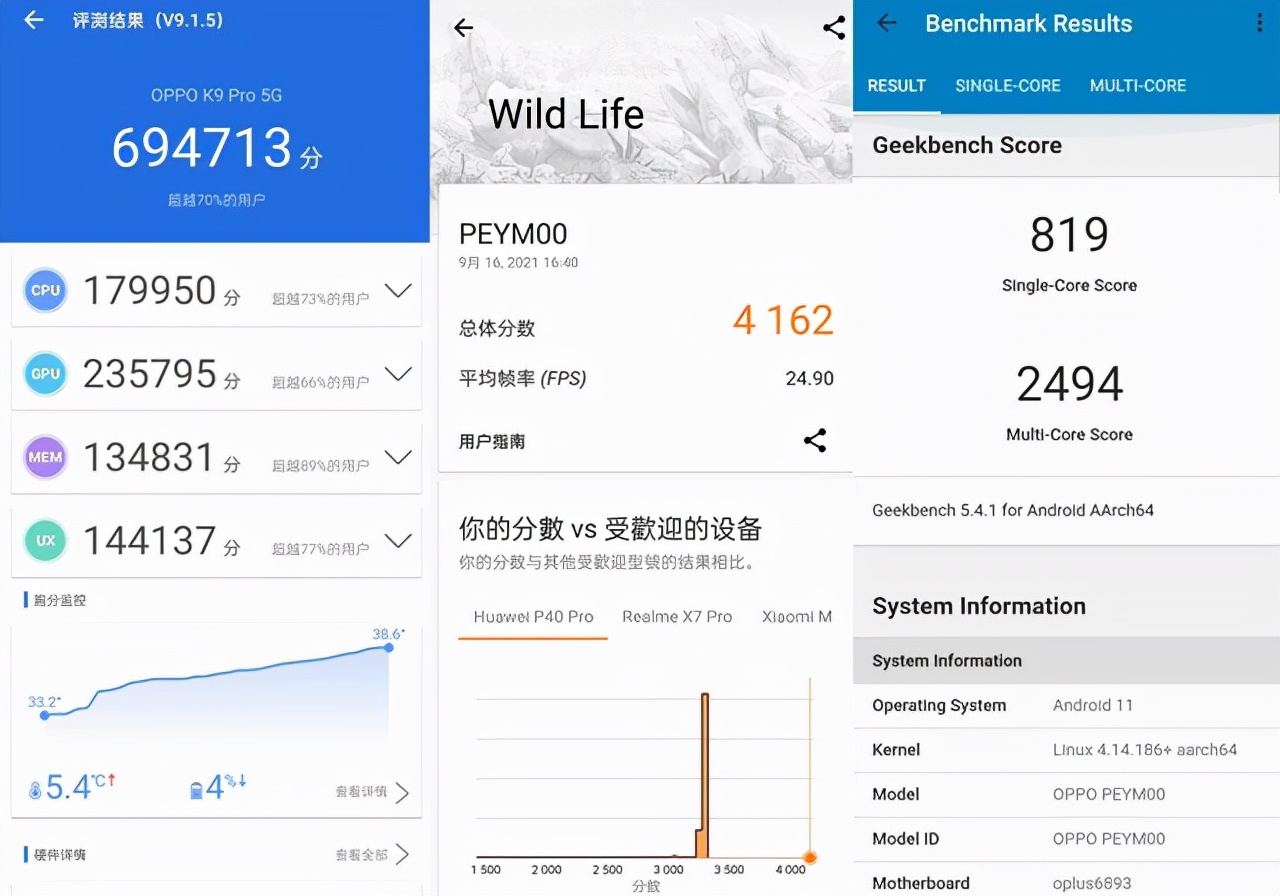Click the orange score marker dot on chart
Screen dimensions: 1280x896
coord(810,857)
